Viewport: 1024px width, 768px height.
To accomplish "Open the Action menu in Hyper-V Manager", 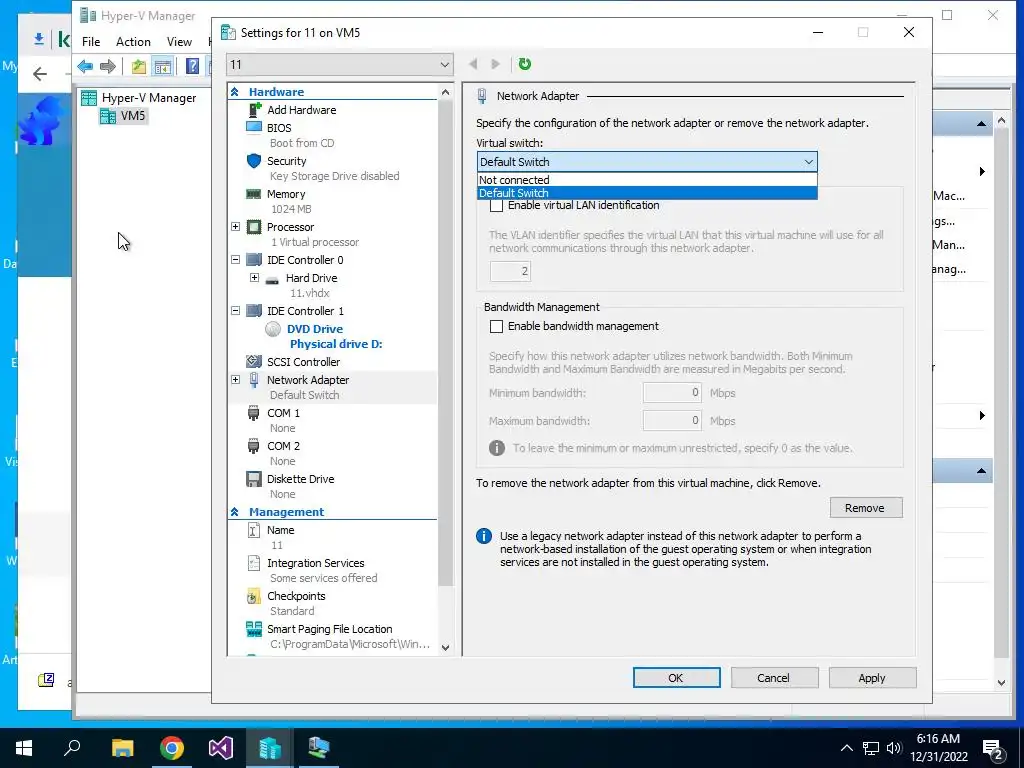I will pyautogui.click(x=133, y=42).
